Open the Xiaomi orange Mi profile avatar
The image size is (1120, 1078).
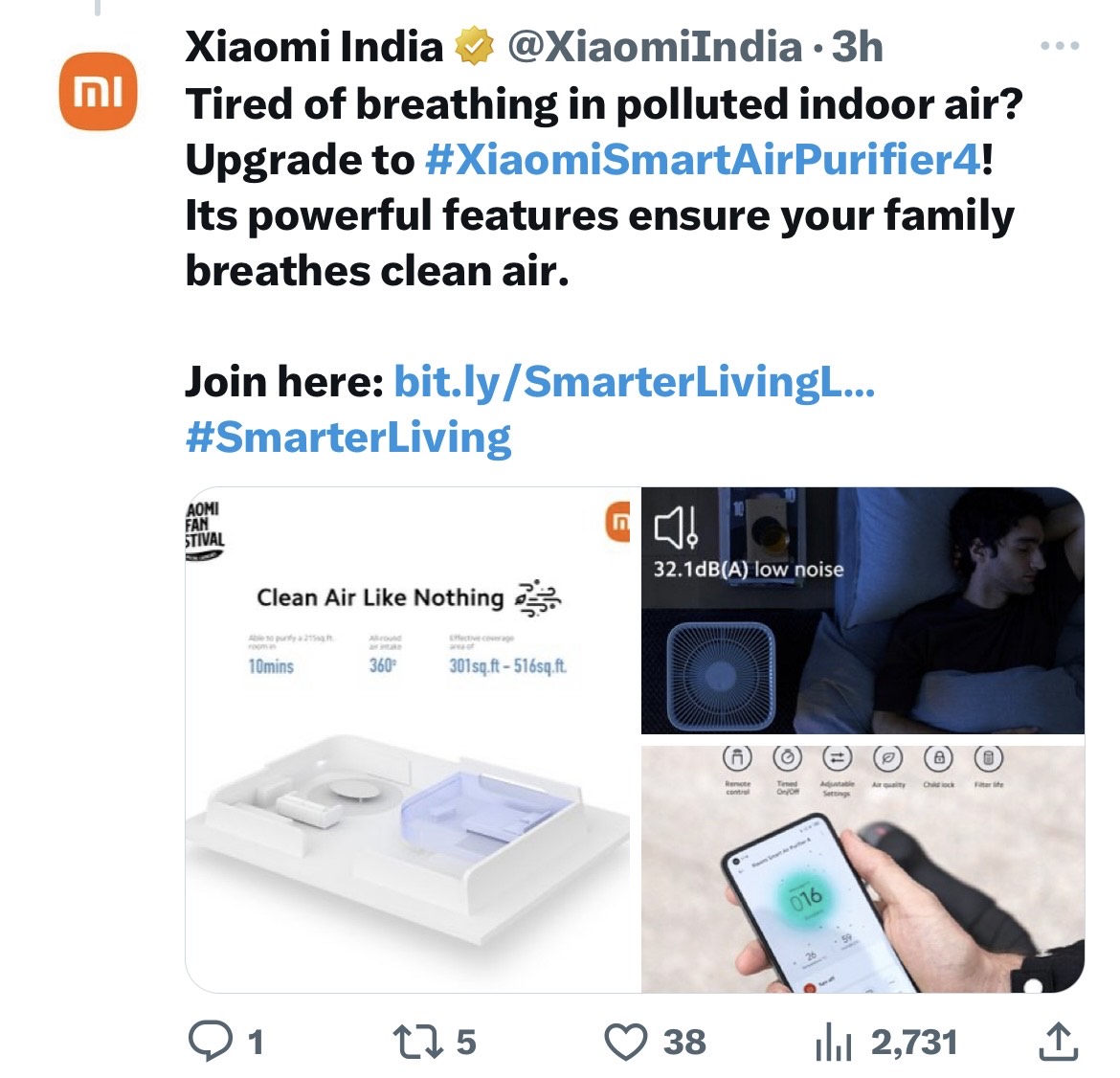point(98,91)
